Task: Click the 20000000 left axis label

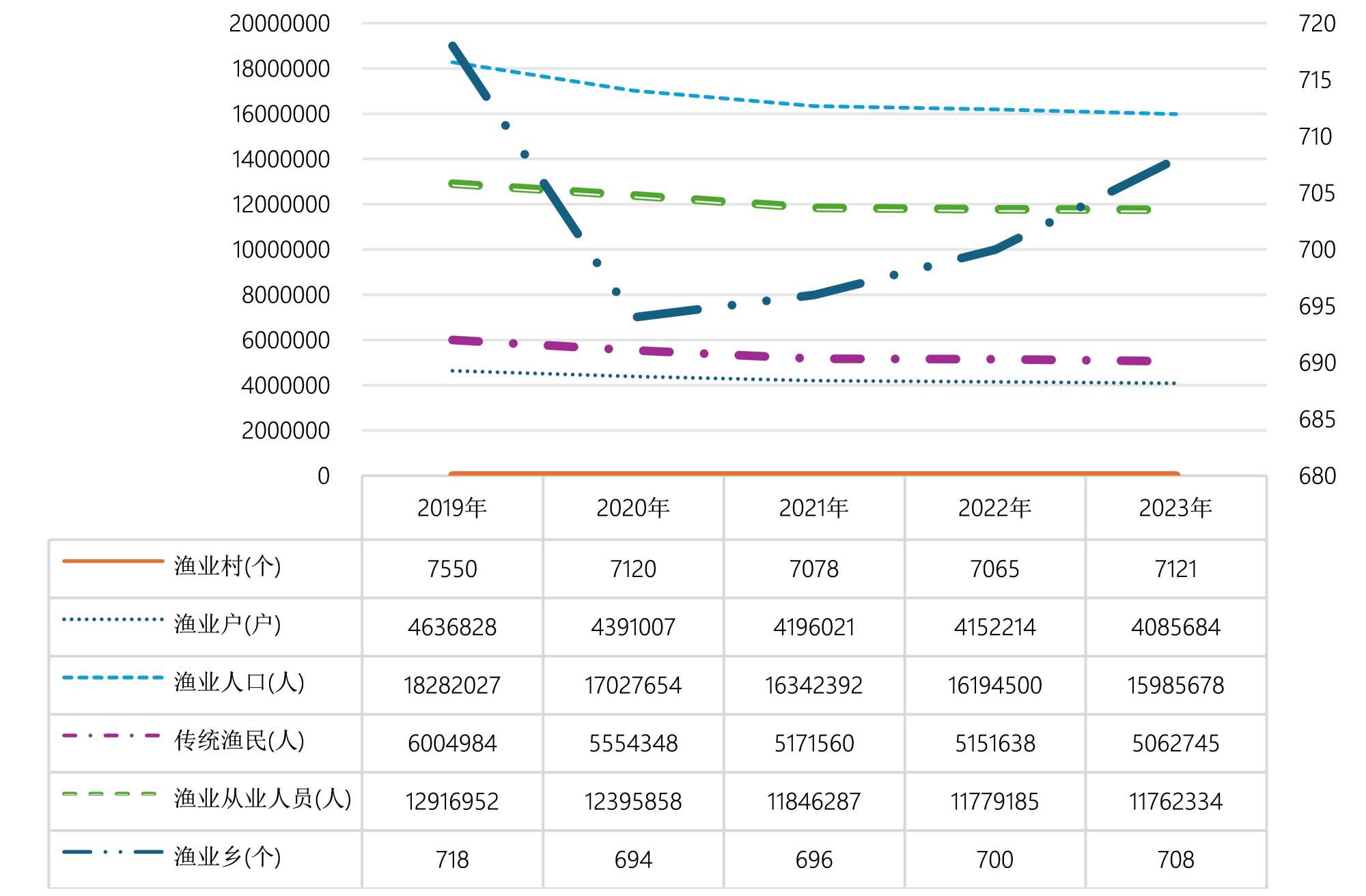Action: coord(279,24)
